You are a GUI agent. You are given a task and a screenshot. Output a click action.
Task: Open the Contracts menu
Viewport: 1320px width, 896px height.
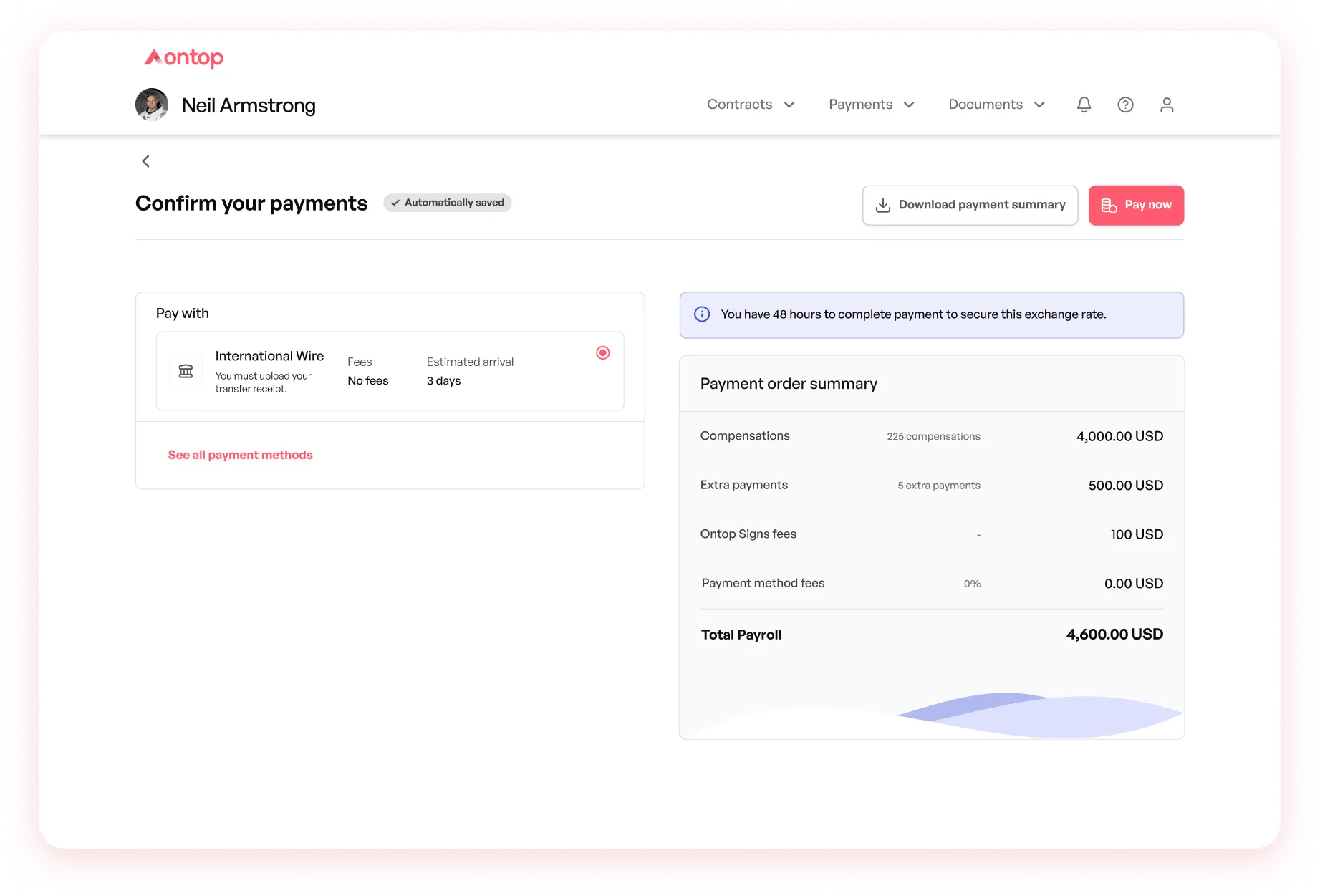739,105
